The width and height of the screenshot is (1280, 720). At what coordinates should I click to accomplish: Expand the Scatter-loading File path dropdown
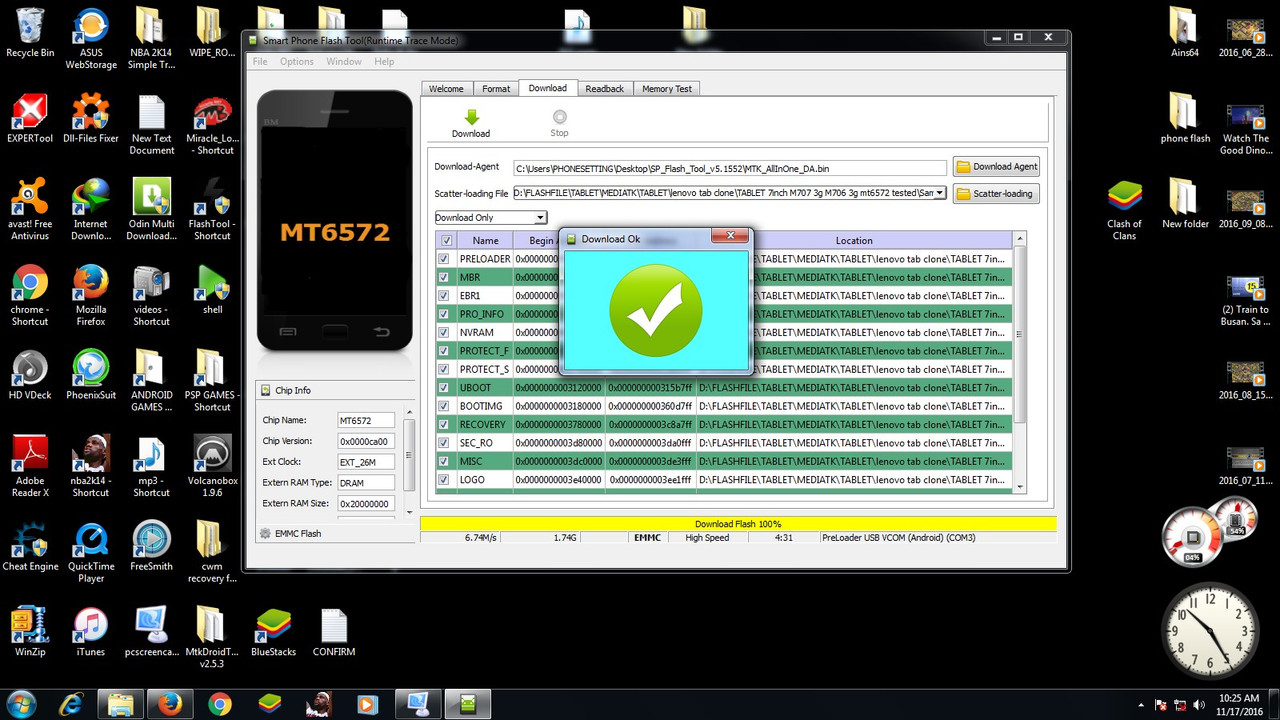[940, 193]
